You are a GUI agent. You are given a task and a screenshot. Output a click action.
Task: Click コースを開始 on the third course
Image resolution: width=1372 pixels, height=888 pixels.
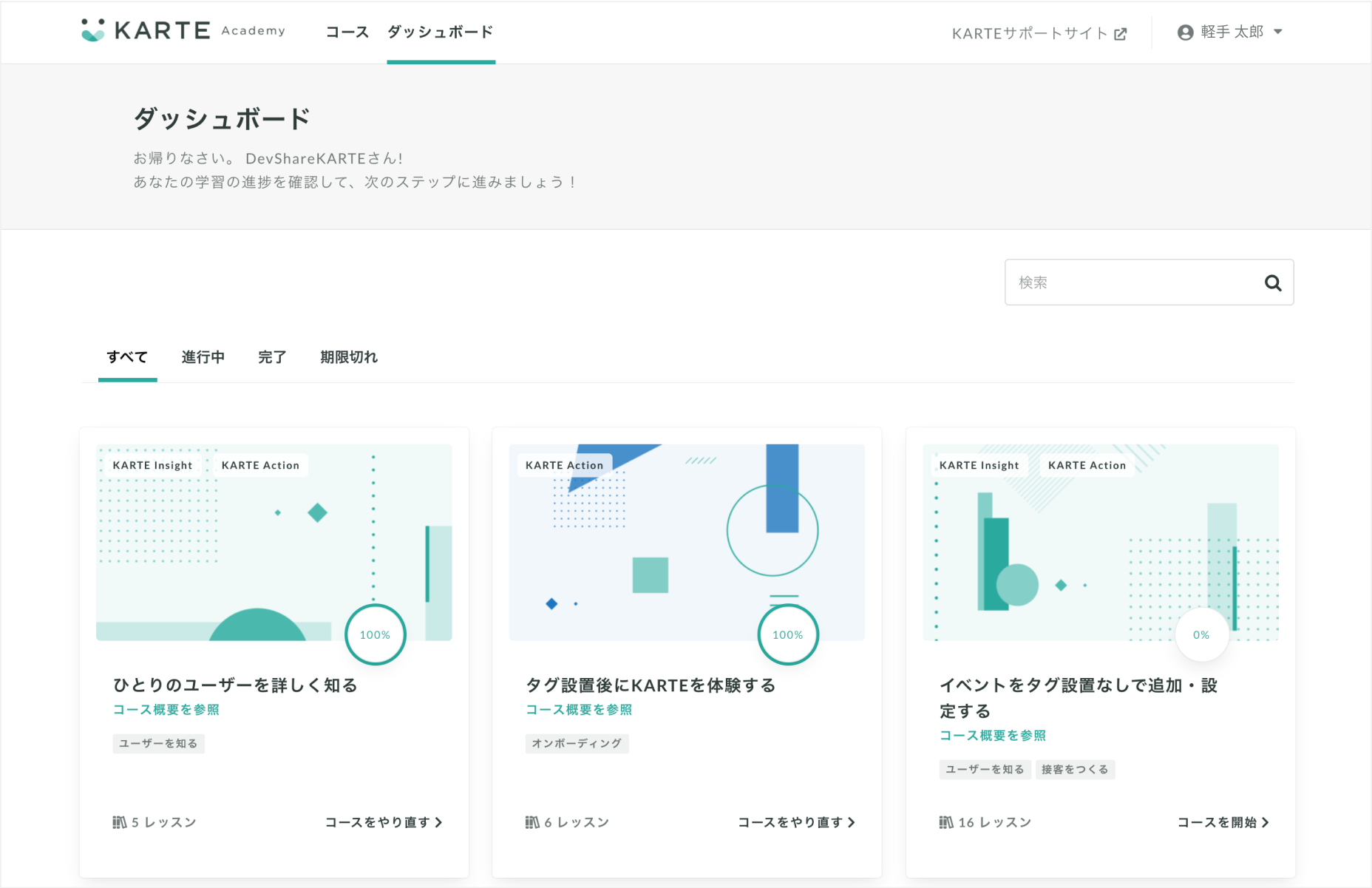click(x=1223, y=822)
